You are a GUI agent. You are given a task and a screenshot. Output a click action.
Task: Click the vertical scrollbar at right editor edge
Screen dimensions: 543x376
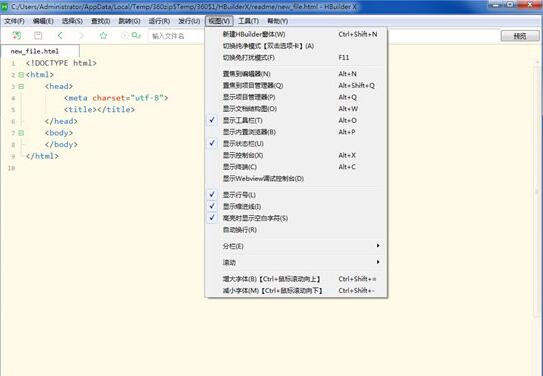pos(537,191)
